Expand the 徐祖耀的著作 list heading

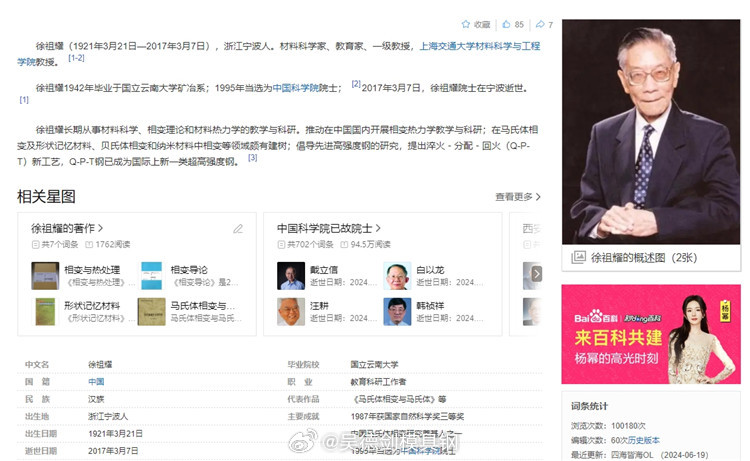point(67,228)
